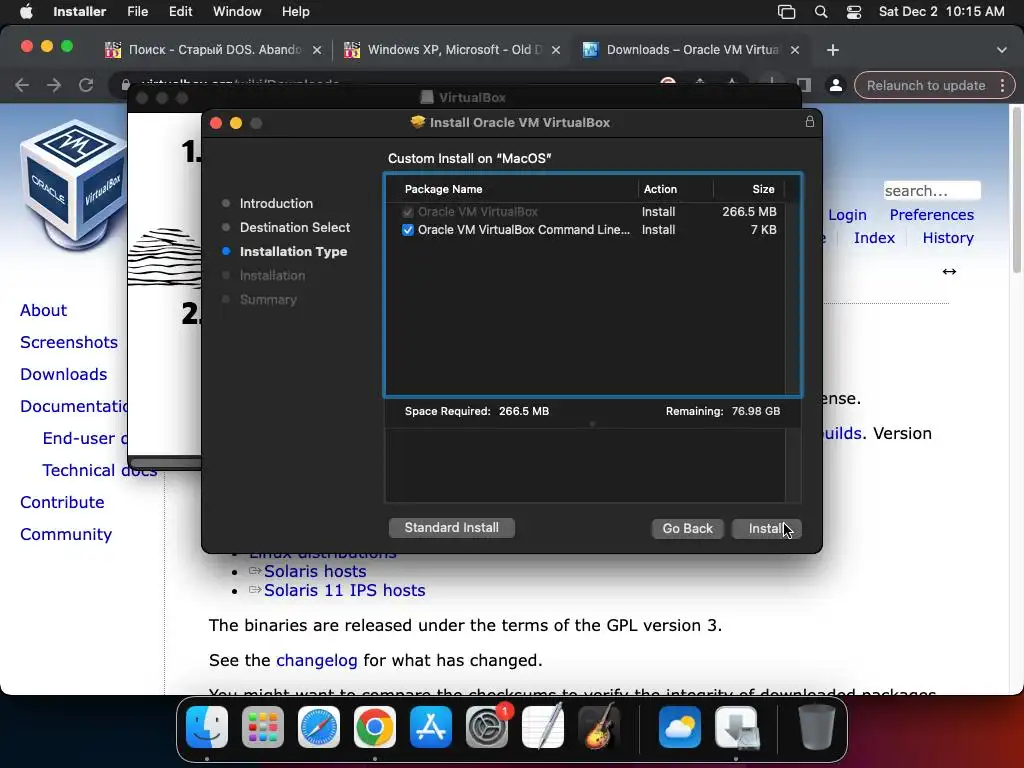Click the Index link
Image resolution: width=1024 pixels, height=768 pixels.
click(x=874, y=238)
